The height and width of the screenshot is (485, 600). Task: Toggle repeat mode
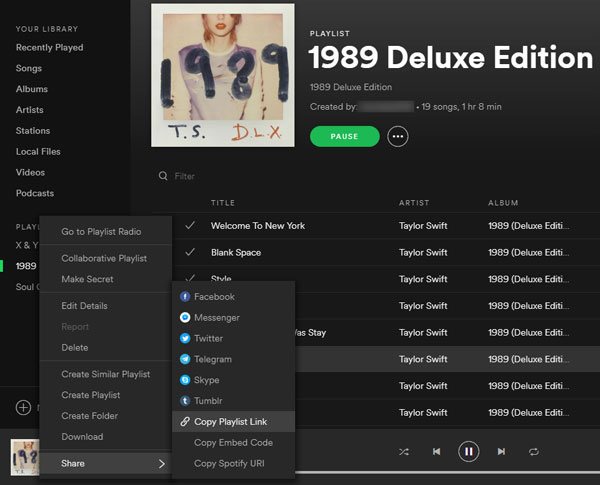pyautogui.click(x=534, y=452)
